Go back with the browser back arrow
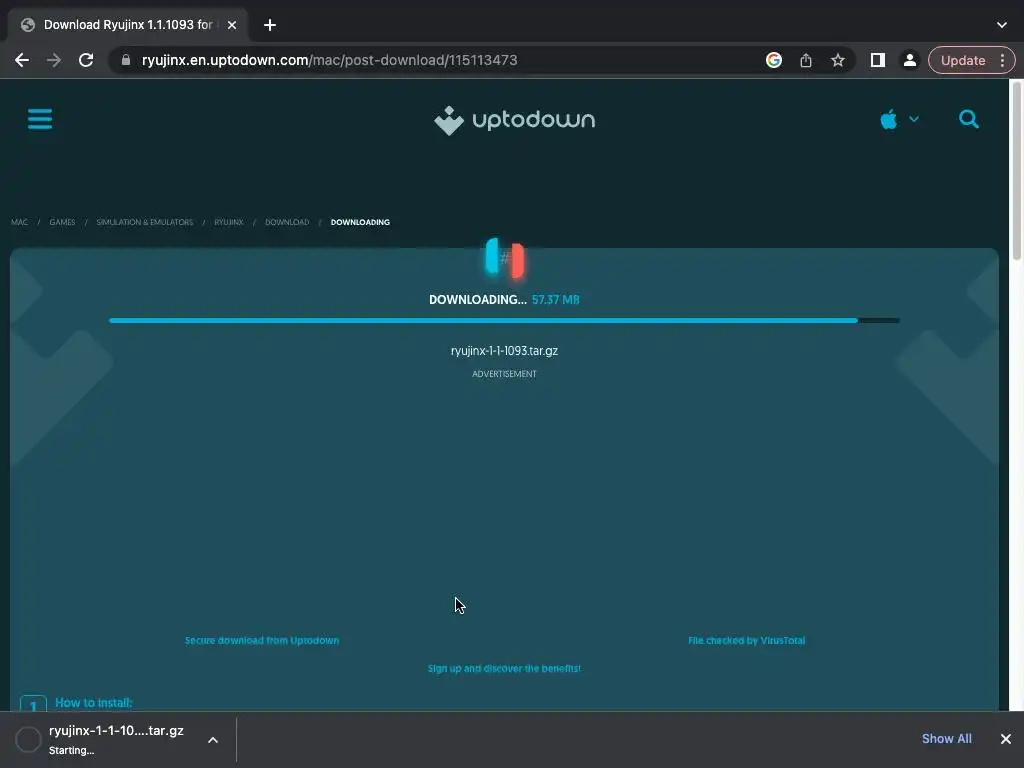The width and height of the screenshot is (1024, 768). [x=22, y=60]
